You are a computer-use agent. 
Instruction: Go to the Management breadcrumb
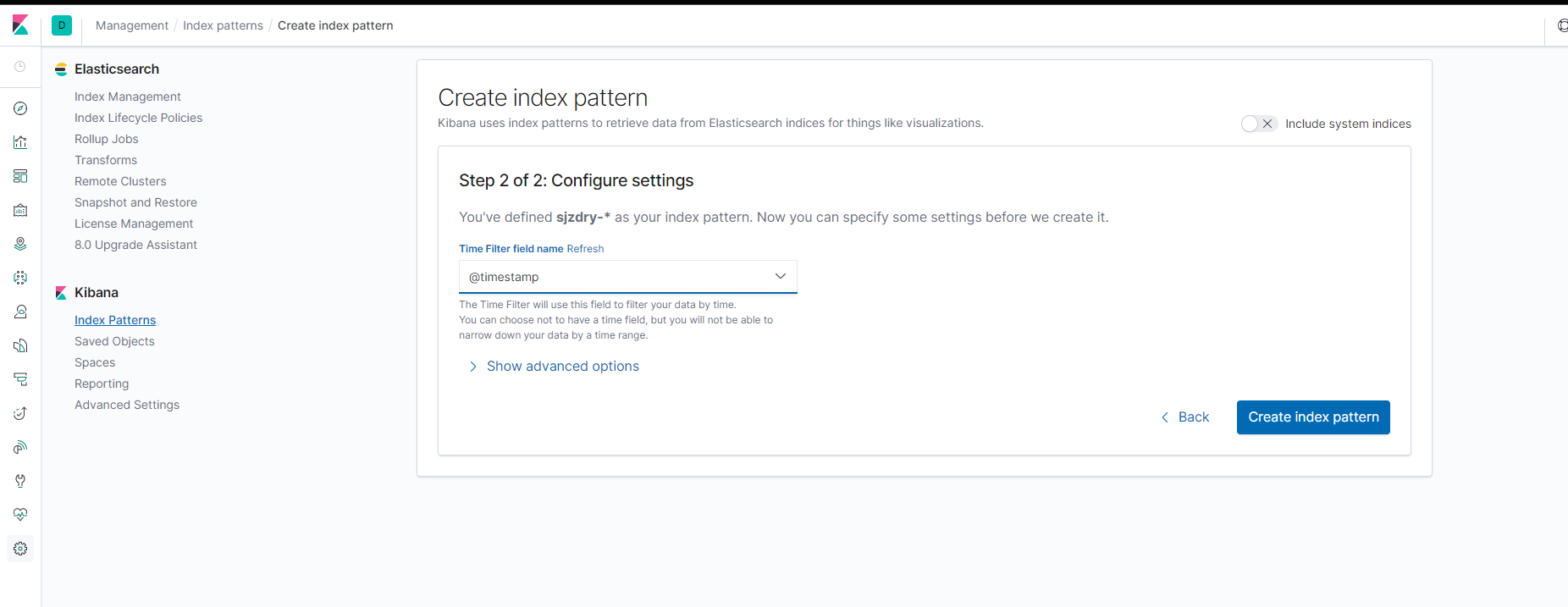[132, 25]
